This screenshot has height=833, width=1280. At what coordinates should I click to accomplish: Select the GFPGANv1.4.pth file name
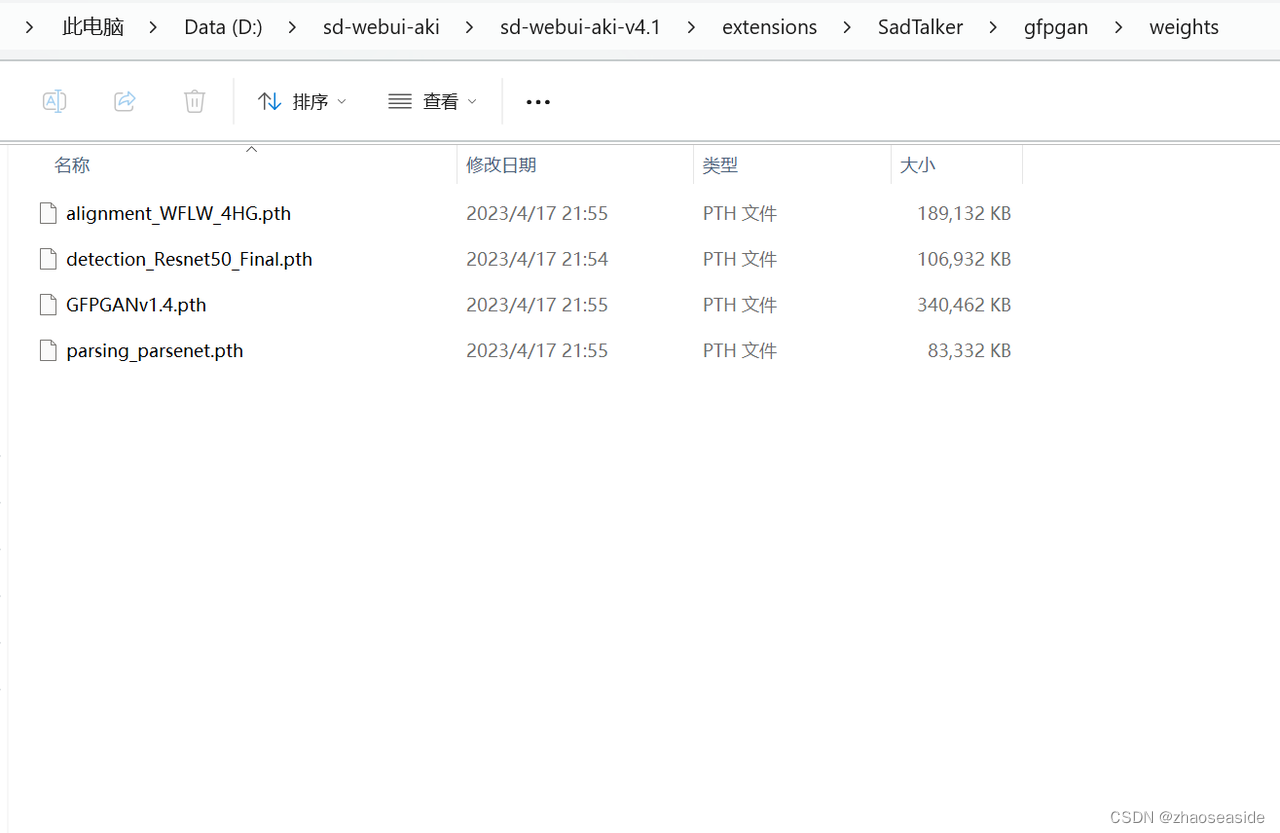(136, 305)
